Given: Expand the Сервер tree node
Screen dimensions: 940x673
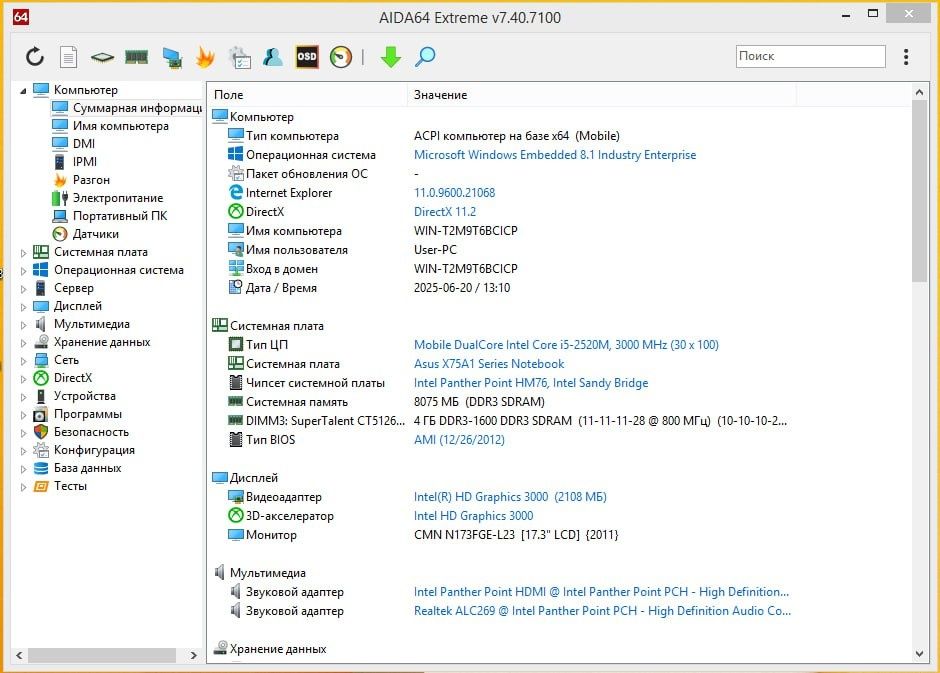Looking at the screenshot, I should click(x=23, y=289).
